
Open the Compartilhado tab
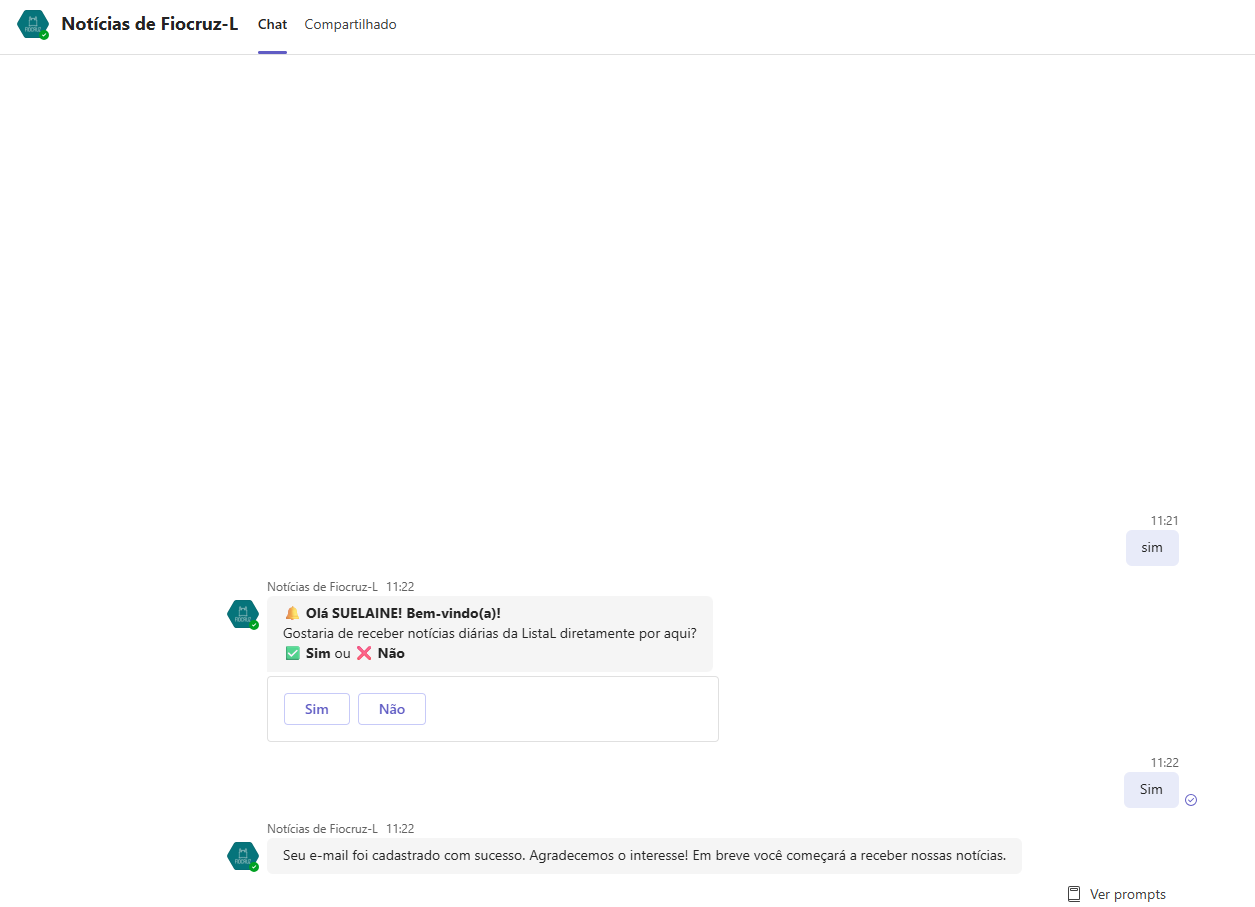tap(350, 25)
